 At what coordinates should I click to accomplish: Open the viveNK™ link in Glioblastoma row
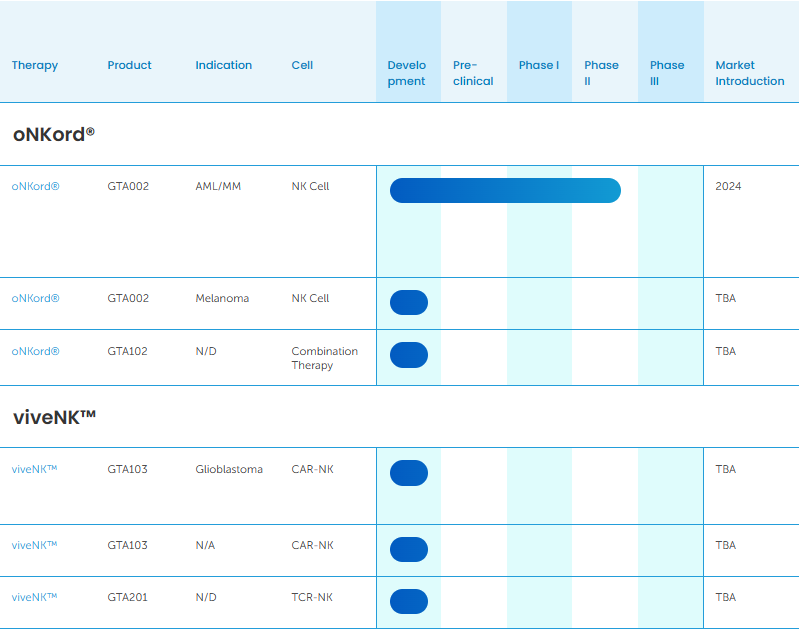point(34,469)
